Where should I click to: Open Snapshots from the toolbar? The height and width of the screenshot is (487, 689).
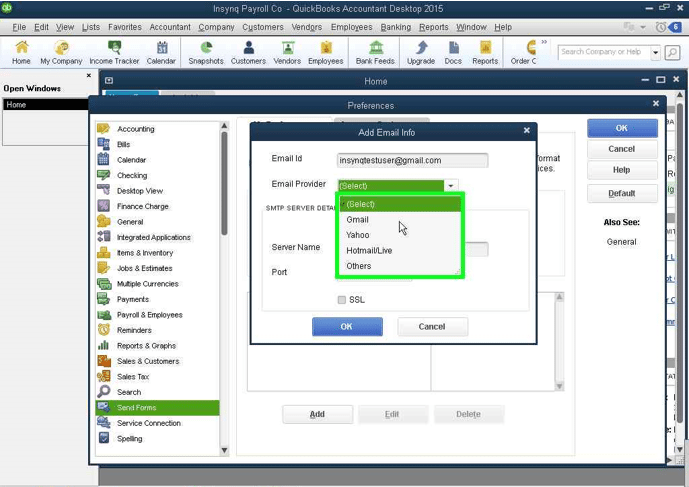pyautogui.click(x=206, y=52)
